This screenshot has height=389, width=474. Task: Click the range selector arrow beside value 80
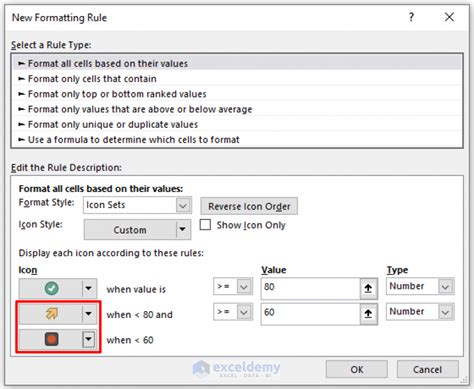pos(368,288)
